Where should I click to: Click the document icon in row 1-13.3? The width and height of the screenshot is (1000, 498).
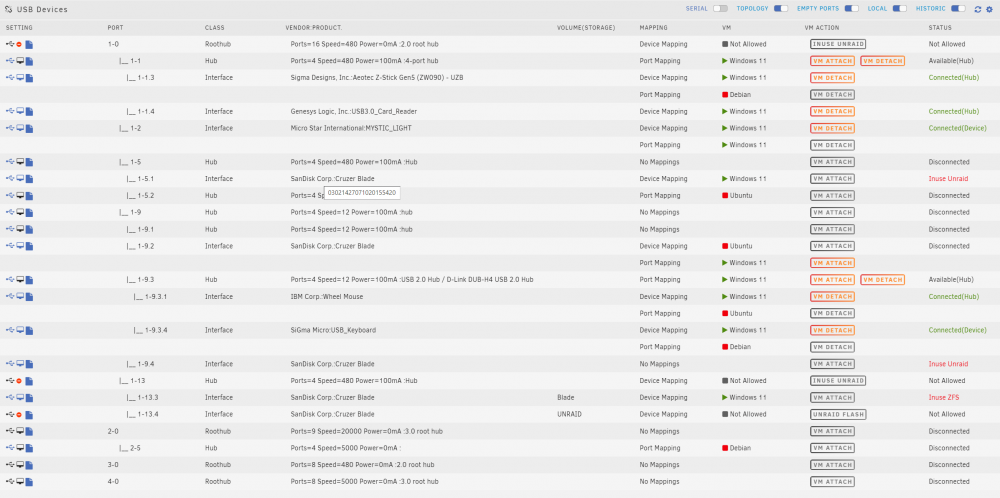coord(29,397)
